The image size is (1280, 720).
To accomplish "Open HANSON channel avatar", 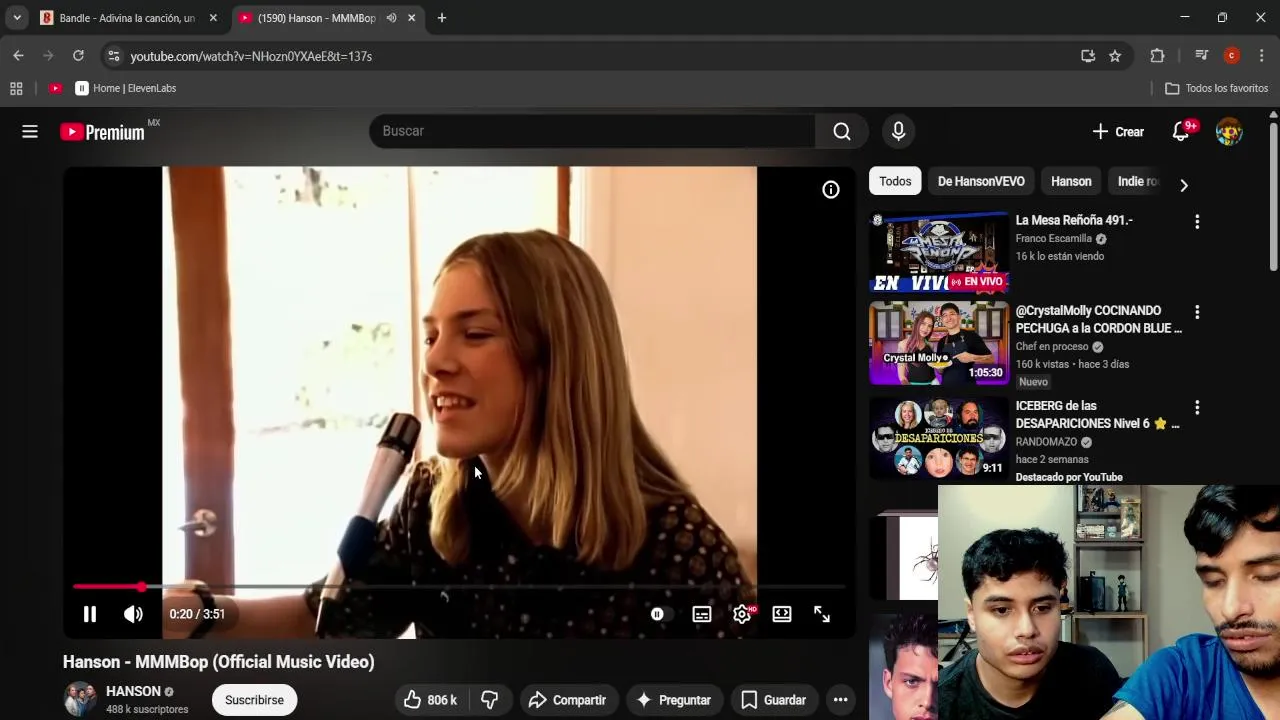I will [80, 699].
